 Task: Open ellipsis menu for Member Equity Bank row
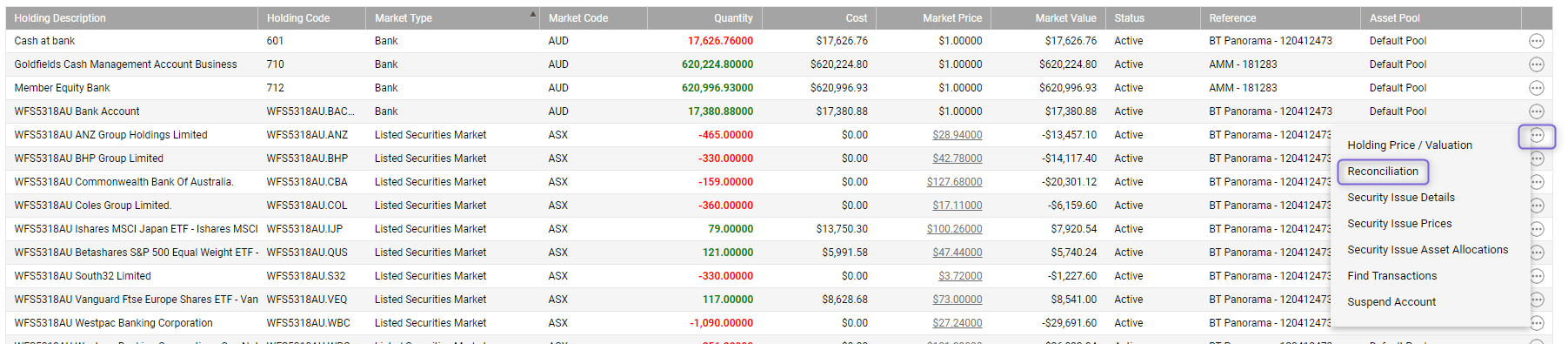pyautogui.click(x=1536, y=88)
